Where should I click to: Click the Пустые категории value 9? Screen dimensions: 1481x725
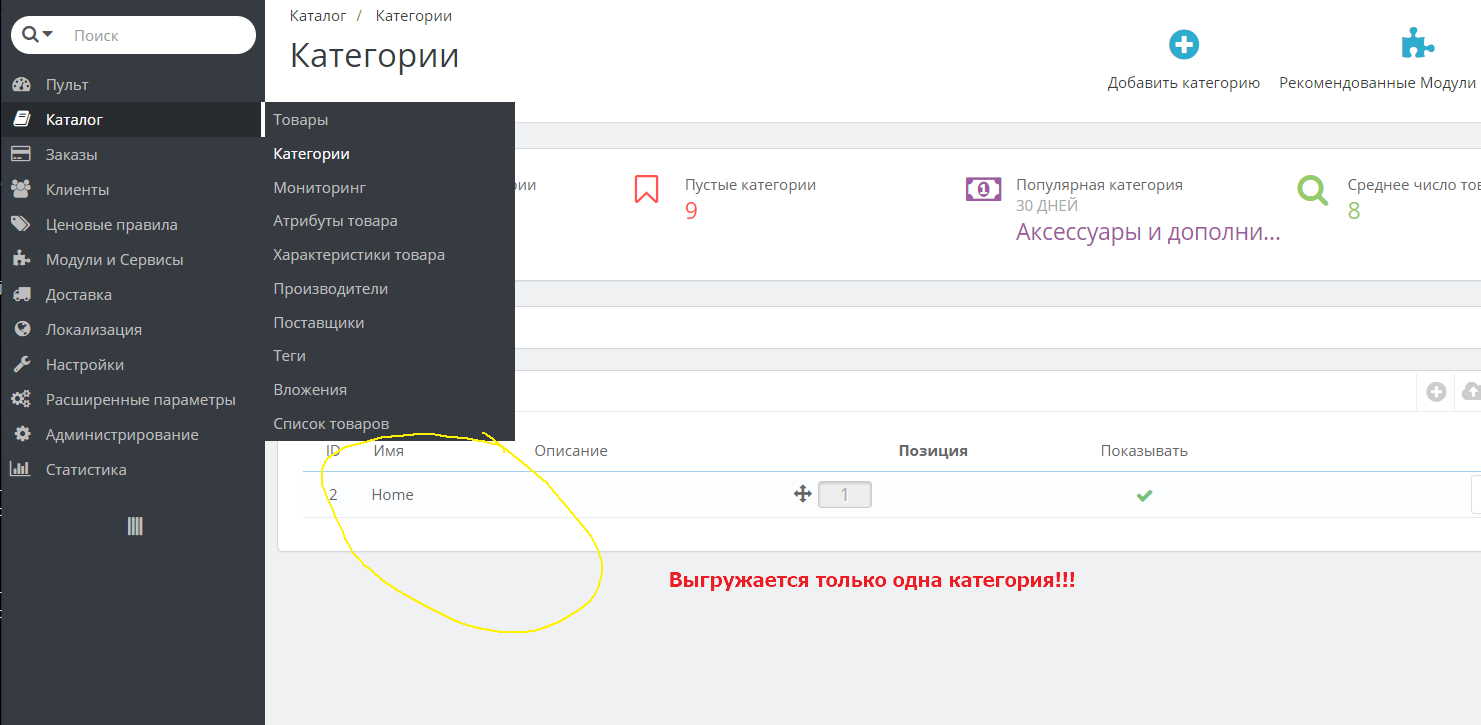691,211
